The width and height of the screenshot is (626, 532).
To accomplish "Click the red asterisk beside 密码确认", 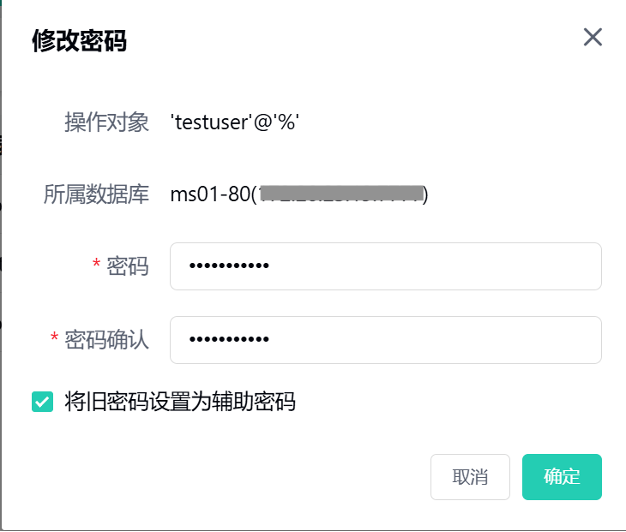I will 54,338.
